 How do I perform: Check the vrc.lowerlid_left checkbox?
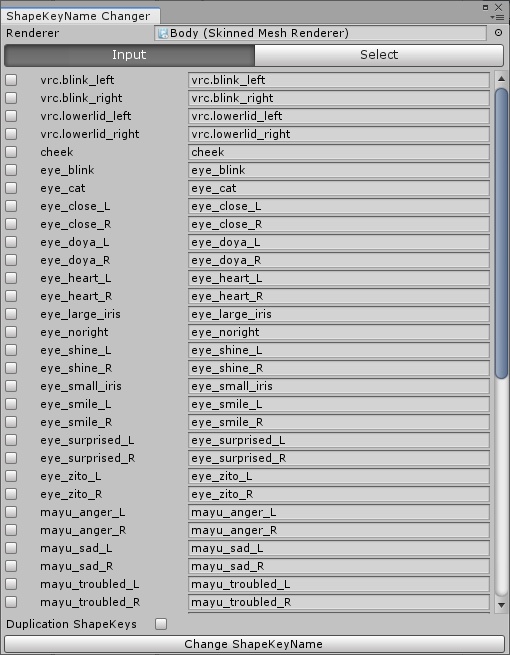(11, 116)
